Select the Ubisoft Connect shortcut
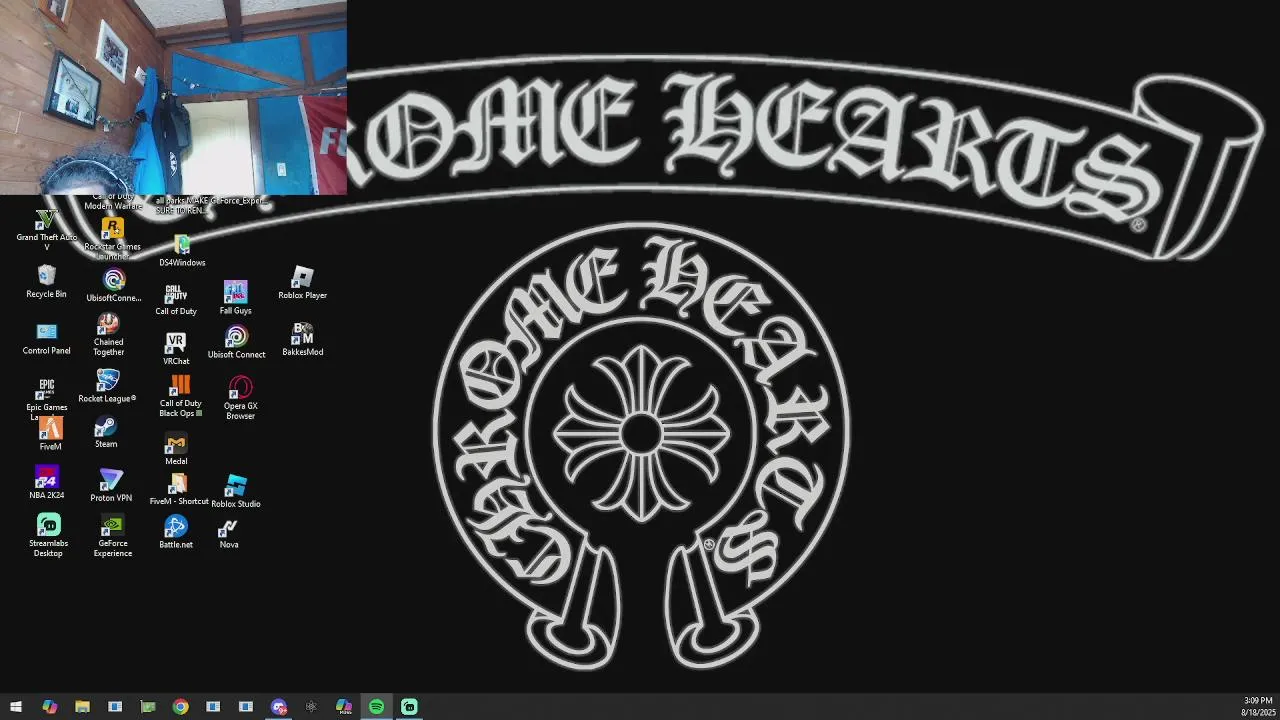The height and width of the screenshot is (720, 1280). (x=236, y=343)
